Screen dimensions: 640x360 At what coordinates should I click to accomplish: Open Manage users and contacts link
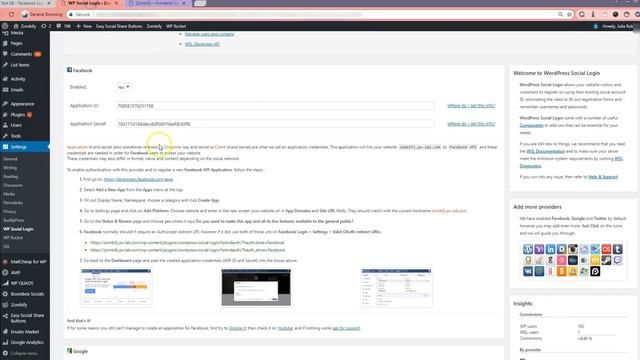(x=209, y=34)
